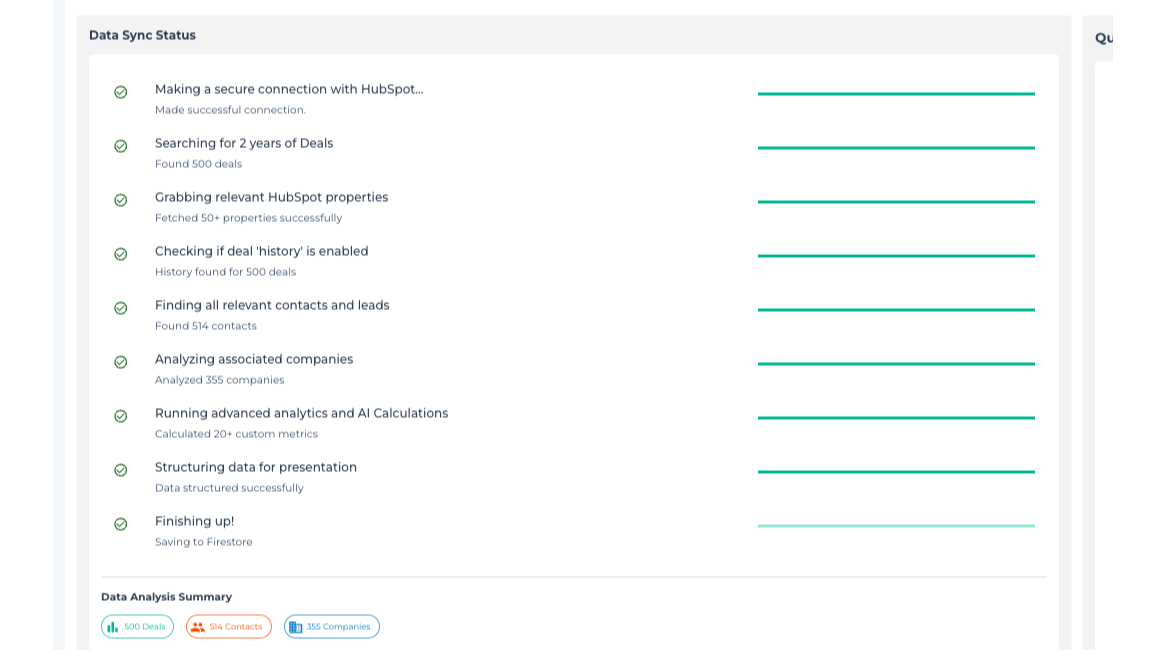1166x655 pixels.
Task: Click the checkmark beside 'Making a secure connection with HubSpot'
Action: pos(121,91)
